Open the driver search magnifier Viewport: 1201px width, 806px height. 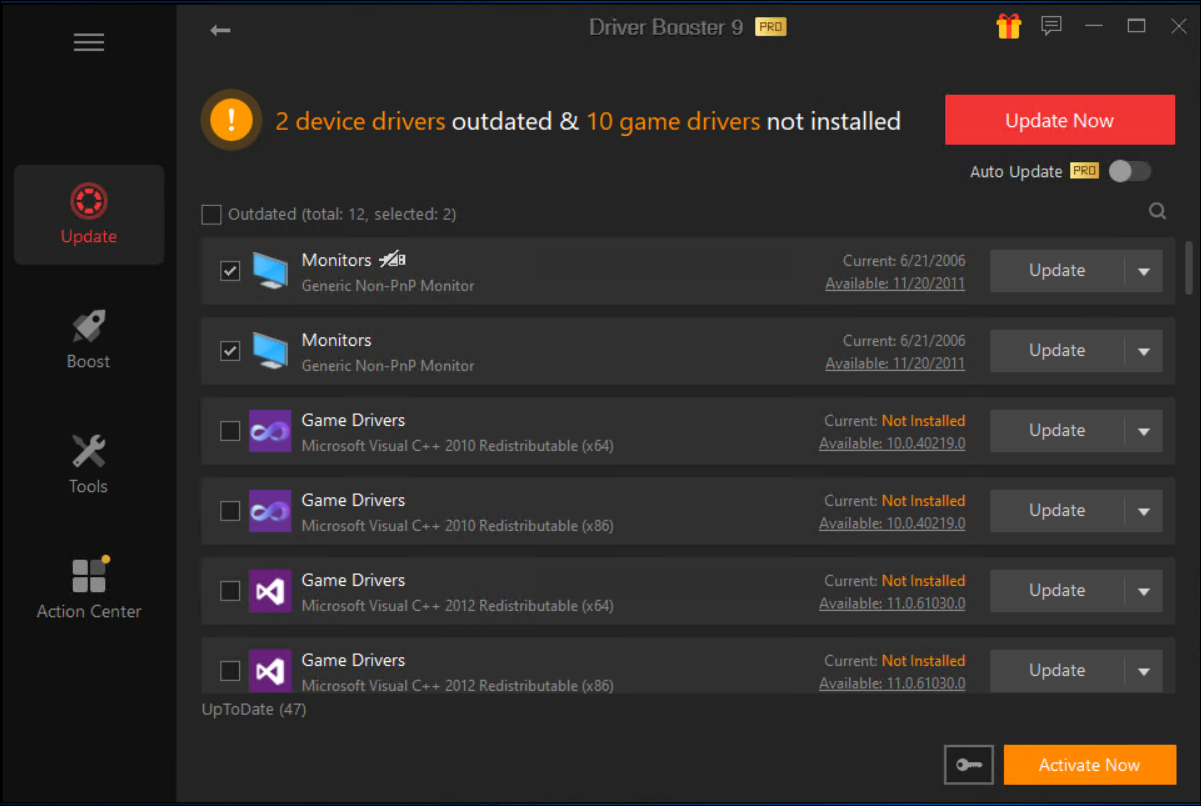1157,211
